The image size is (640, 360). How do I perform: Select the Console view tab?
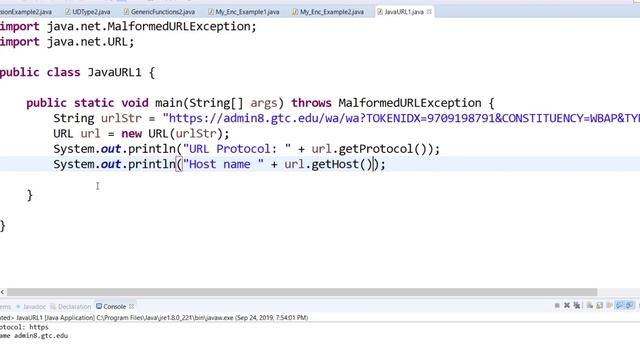tap(114, 306)
